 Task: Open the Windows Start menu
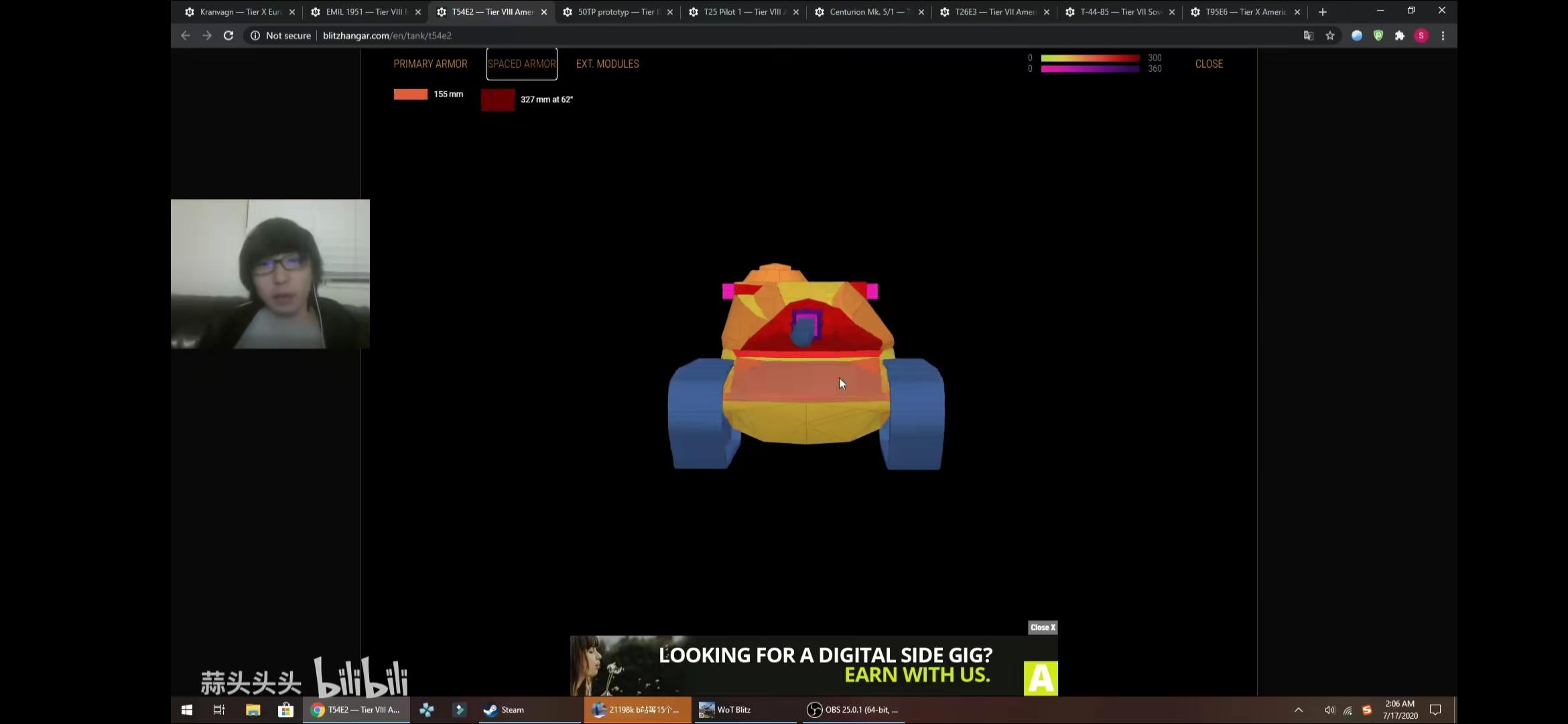click(x=187, y=709)
